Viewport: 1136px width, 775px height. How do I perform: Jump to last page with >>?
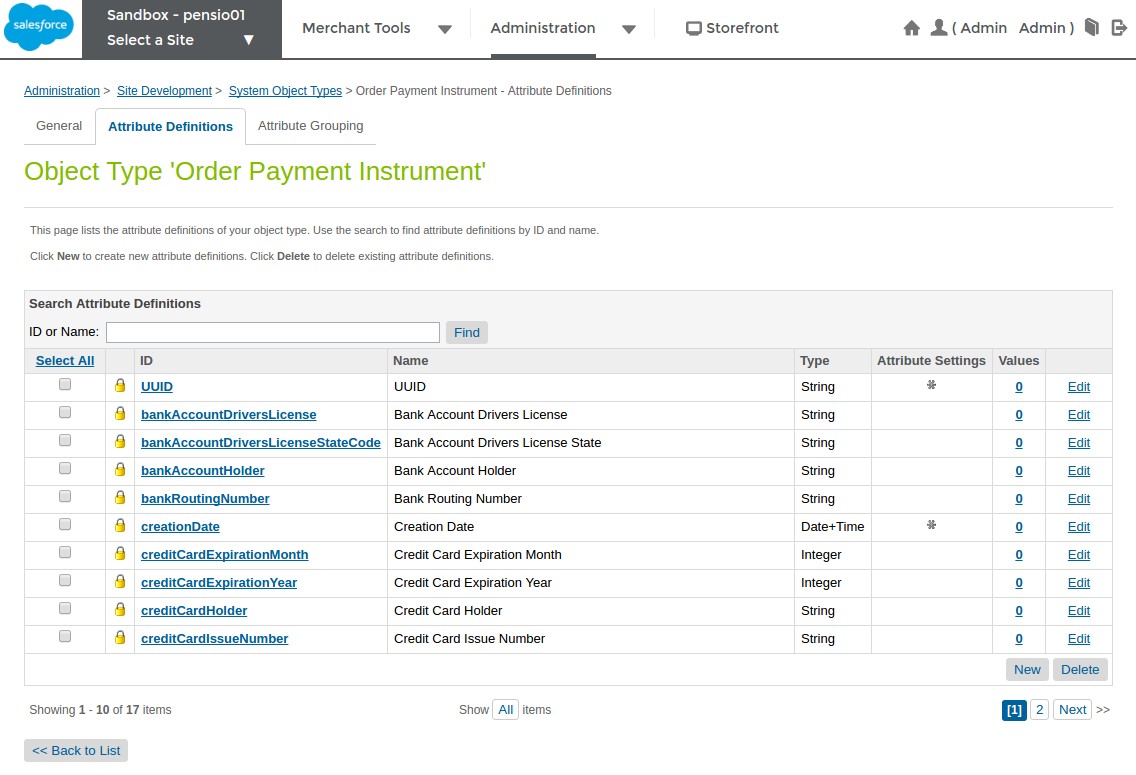1103,710
